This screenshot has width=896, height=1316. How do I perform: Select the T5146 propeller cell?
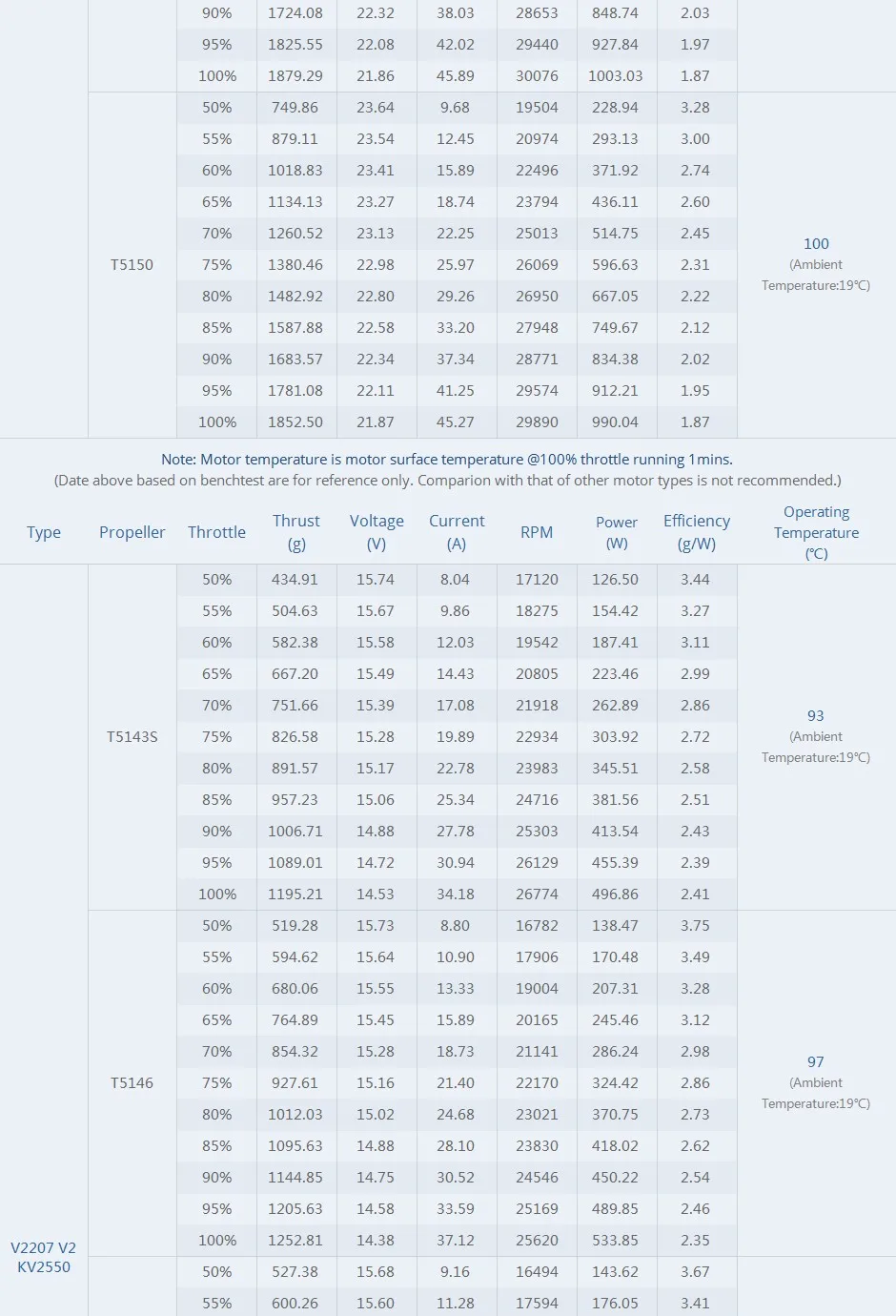(x=132, y=1083)
